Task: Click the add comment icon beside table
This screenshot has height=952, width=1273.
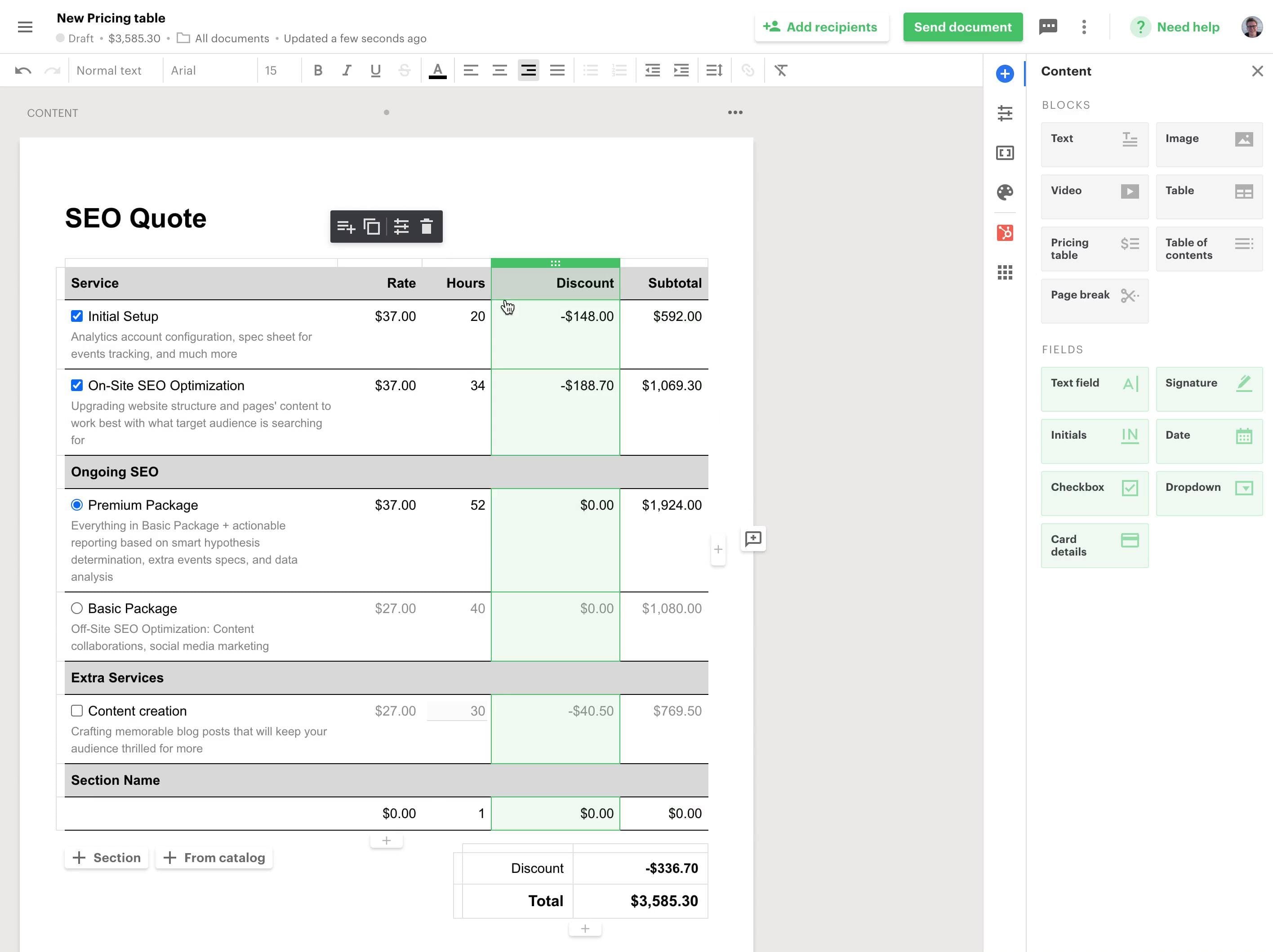Action: pyautogui.click(x=753, y=539)
